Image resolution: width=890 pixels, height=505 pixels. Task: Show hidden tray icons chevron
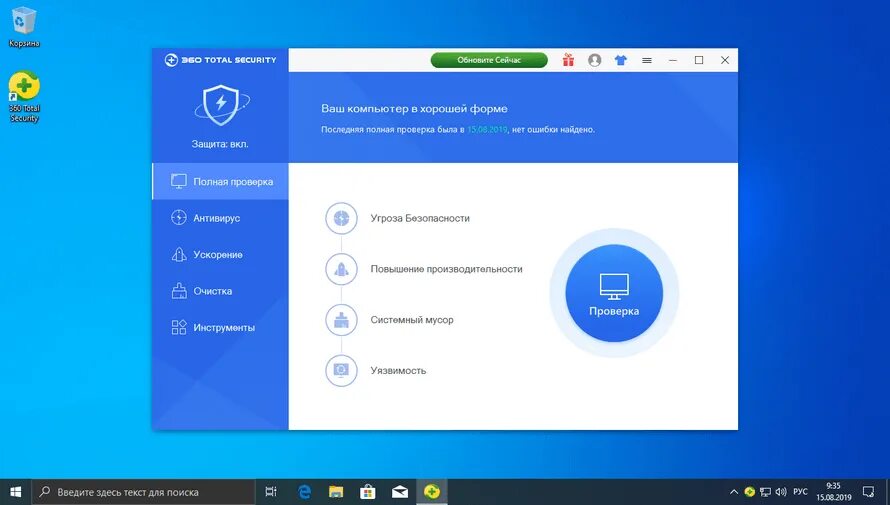pos(734,492)
